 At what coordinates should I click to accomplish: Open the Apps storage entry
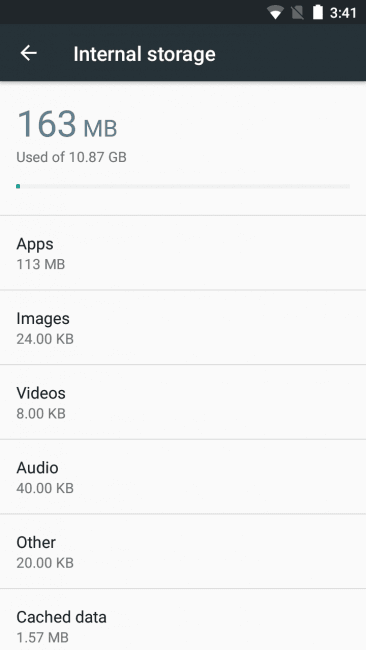pyautogui.click(x=183, y=253)
